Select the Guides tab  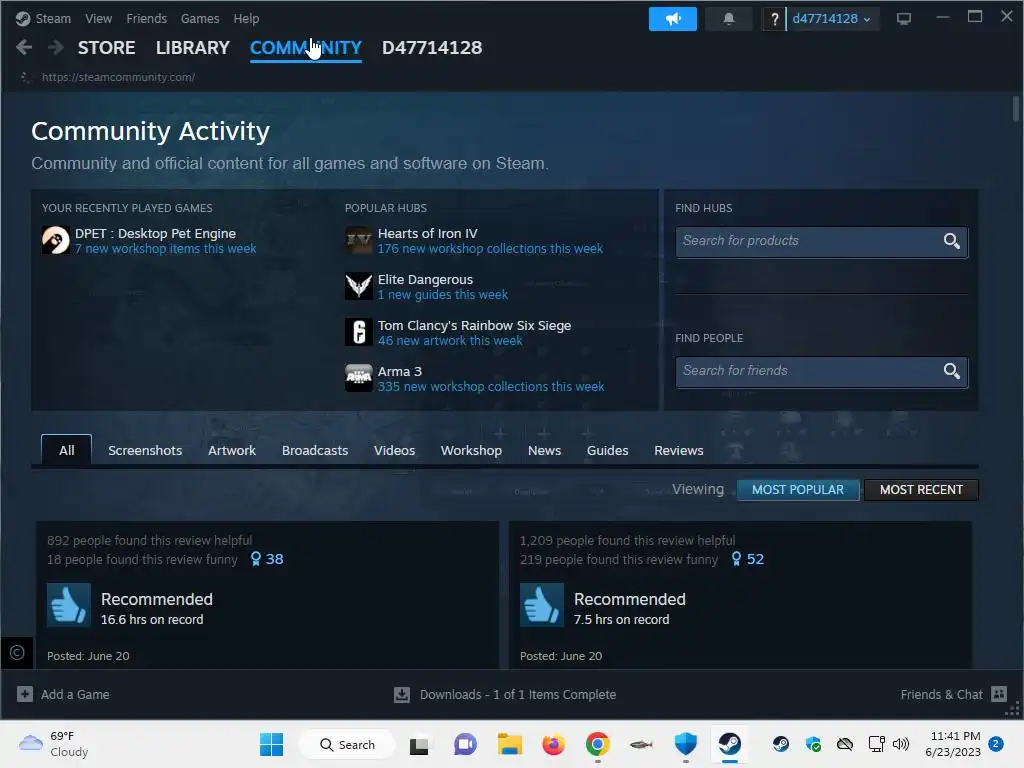(x=607, y=451)
